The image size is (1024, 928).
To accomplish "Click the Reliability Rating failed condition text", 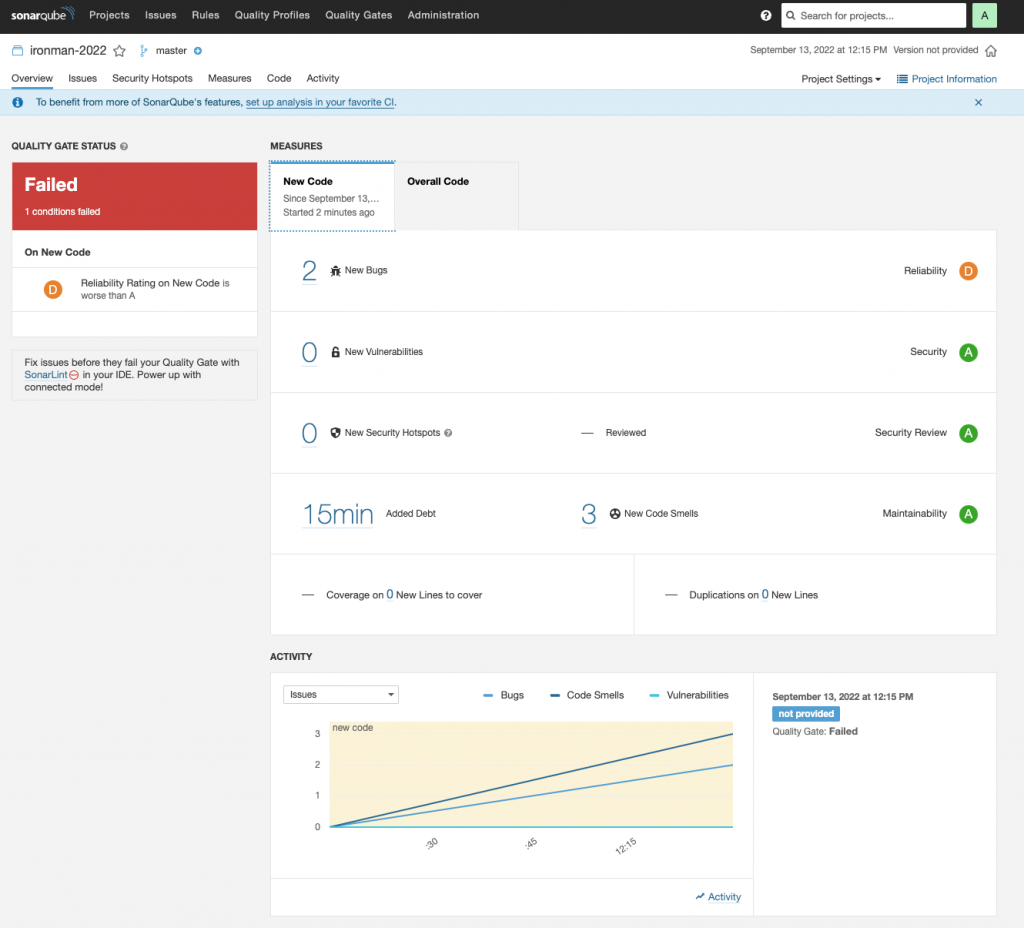I will click(155, 289).
